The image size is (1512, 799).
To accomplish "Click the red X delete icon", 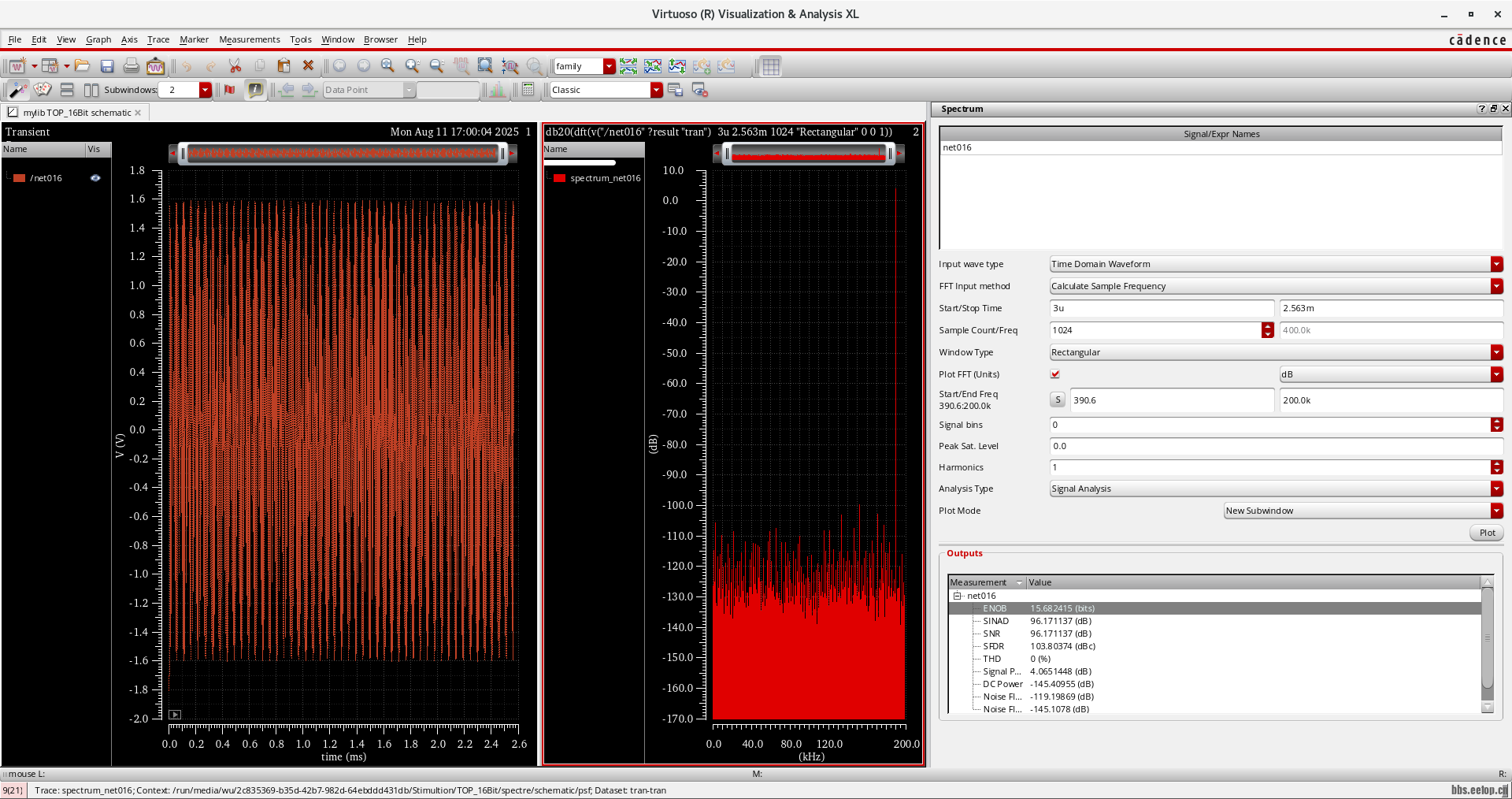I will (x=308, y=66).
